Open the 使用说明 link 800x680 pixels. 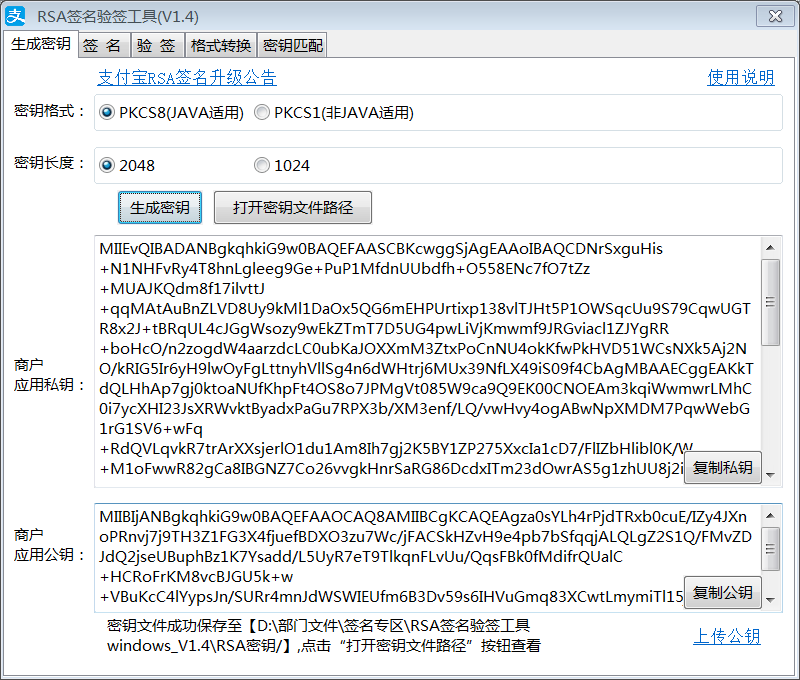coord(741,78)
